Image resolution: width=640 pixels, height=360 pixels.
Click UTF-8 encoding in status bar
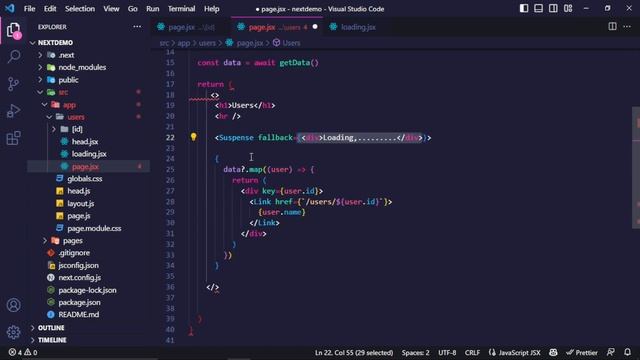(x=447, y=352)
